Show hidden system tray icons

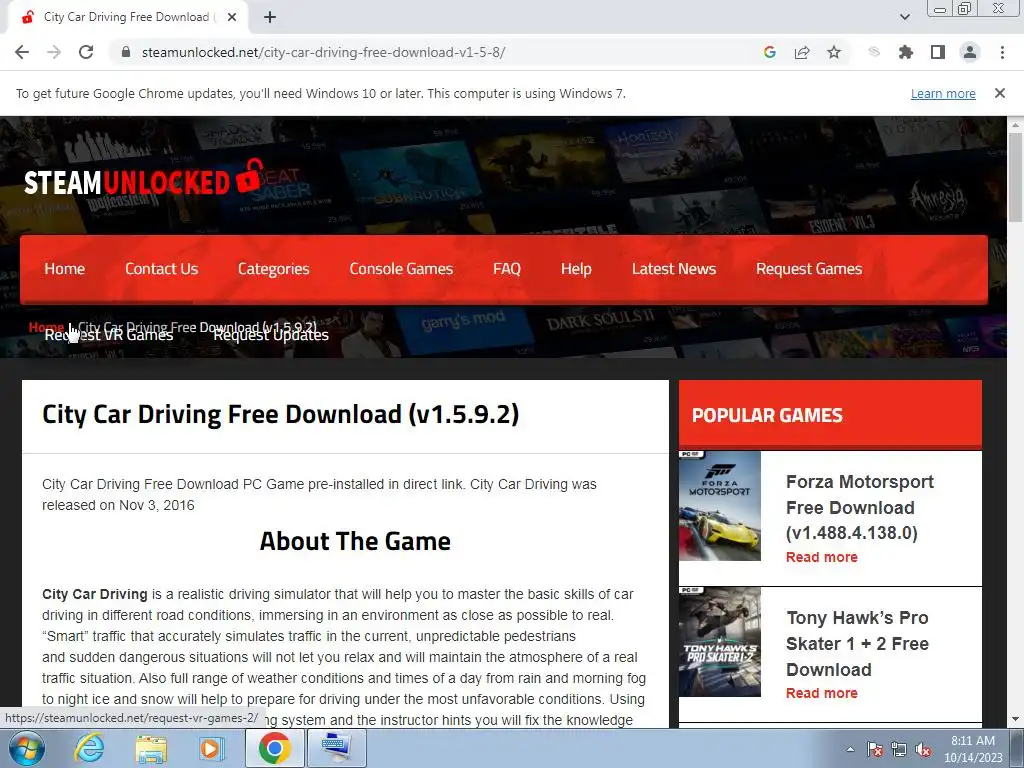[850, 749]
